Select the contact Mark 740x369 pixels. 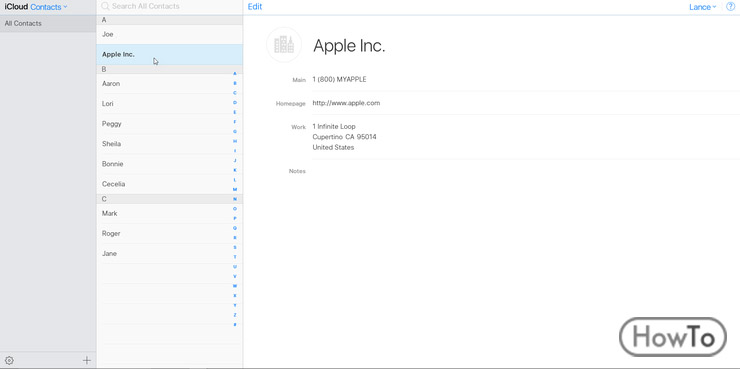[170, 213]
